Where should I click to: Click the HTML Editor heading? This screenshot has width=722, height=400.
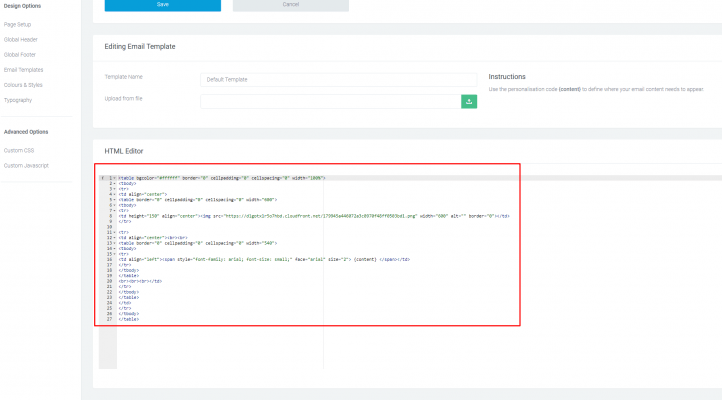coord(124,151)
